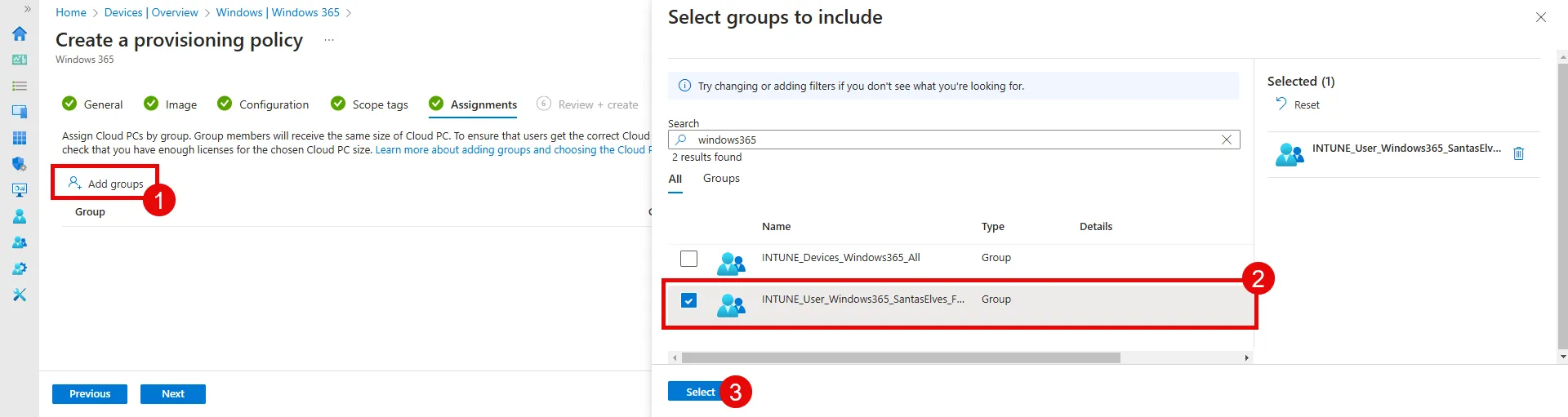Go to General step tab

pyautogui.click(x=93, y=104)
